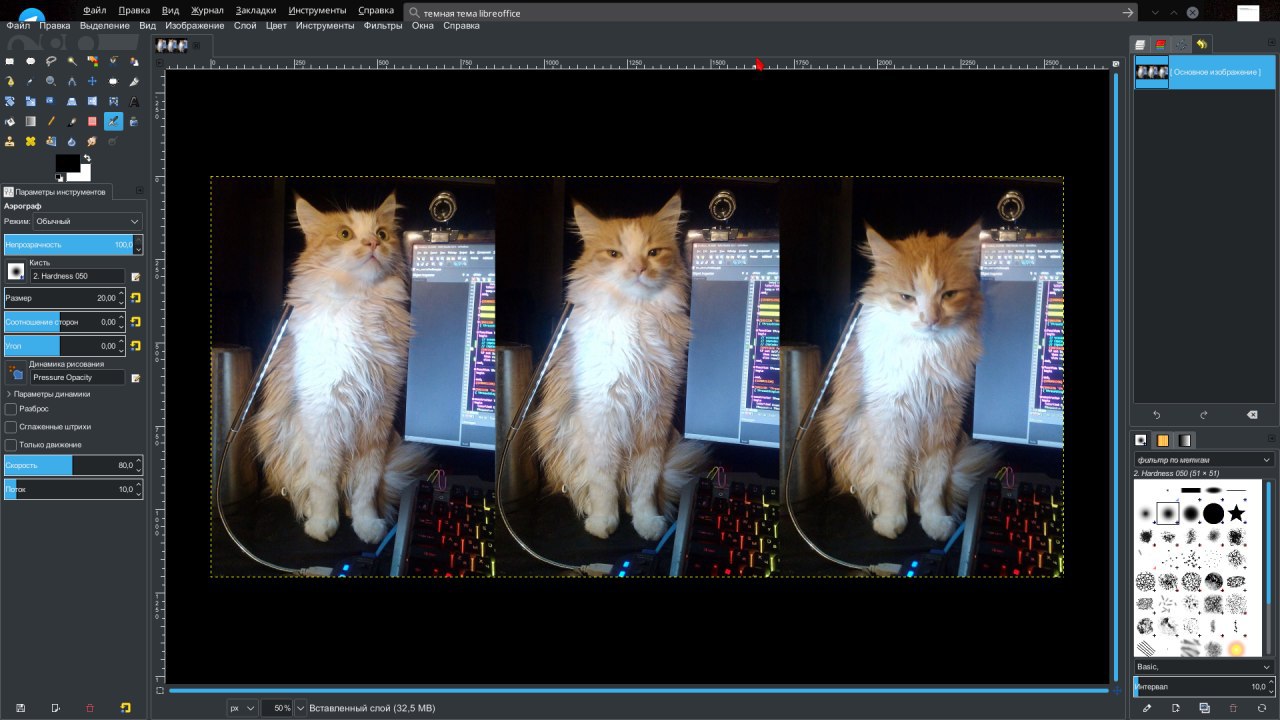Select the Heal tool

31,141
